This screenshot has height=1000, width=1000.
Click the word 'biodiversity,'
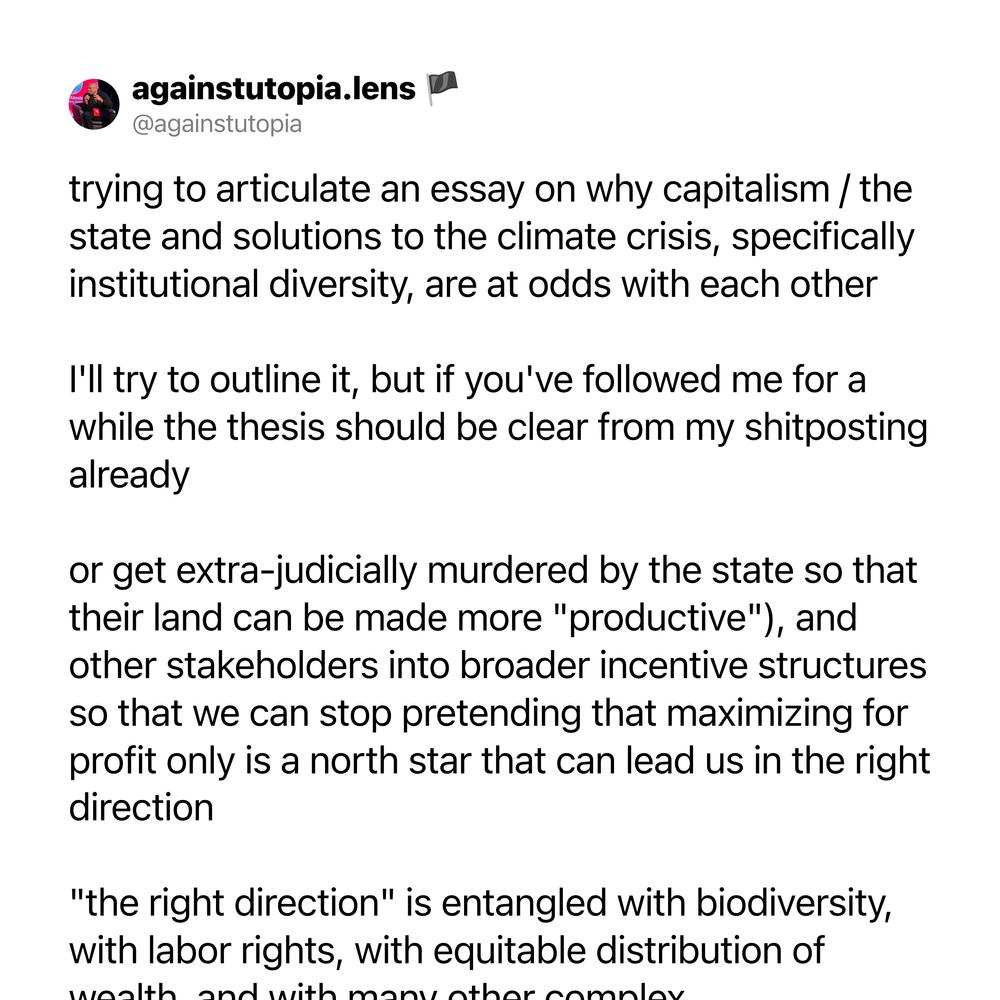(x=793, y=904)
